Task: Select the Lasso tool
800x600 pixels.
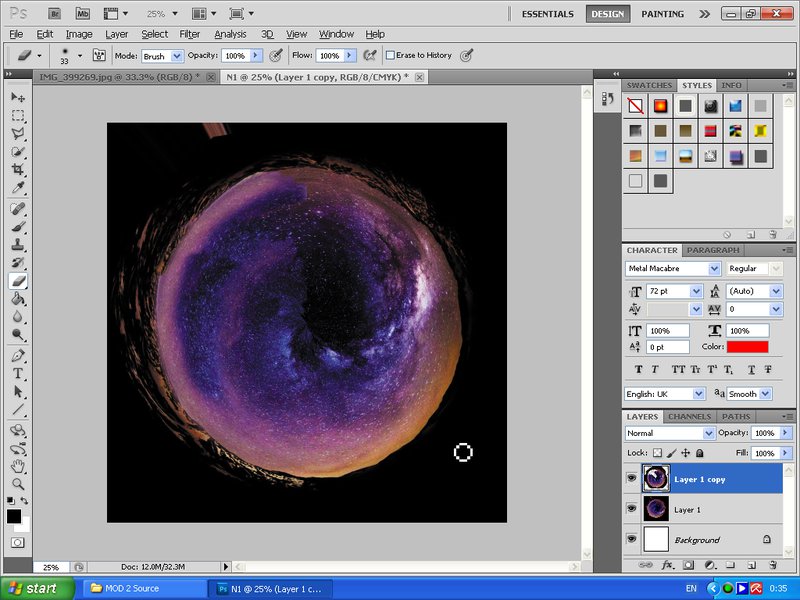Action: 18,134
